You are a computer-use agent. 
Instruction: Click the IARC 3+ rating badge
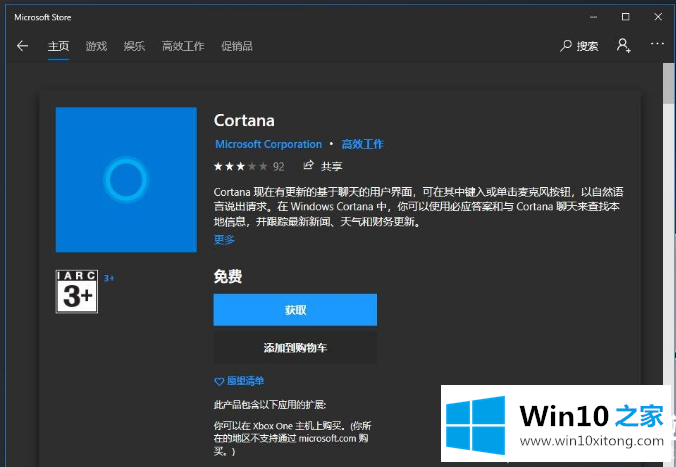click(77, 291)
